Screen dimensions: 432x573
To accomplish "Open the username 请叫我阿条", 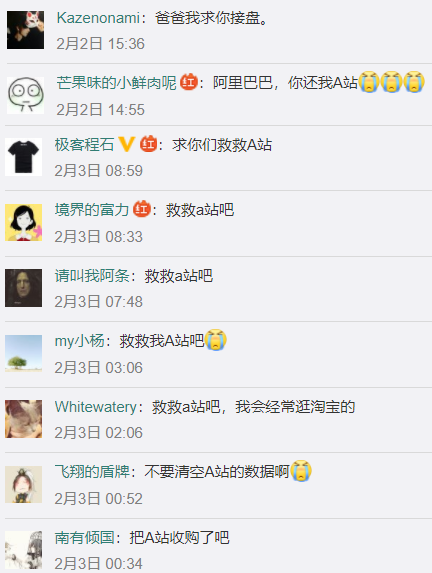I will (x=92, y=276).
